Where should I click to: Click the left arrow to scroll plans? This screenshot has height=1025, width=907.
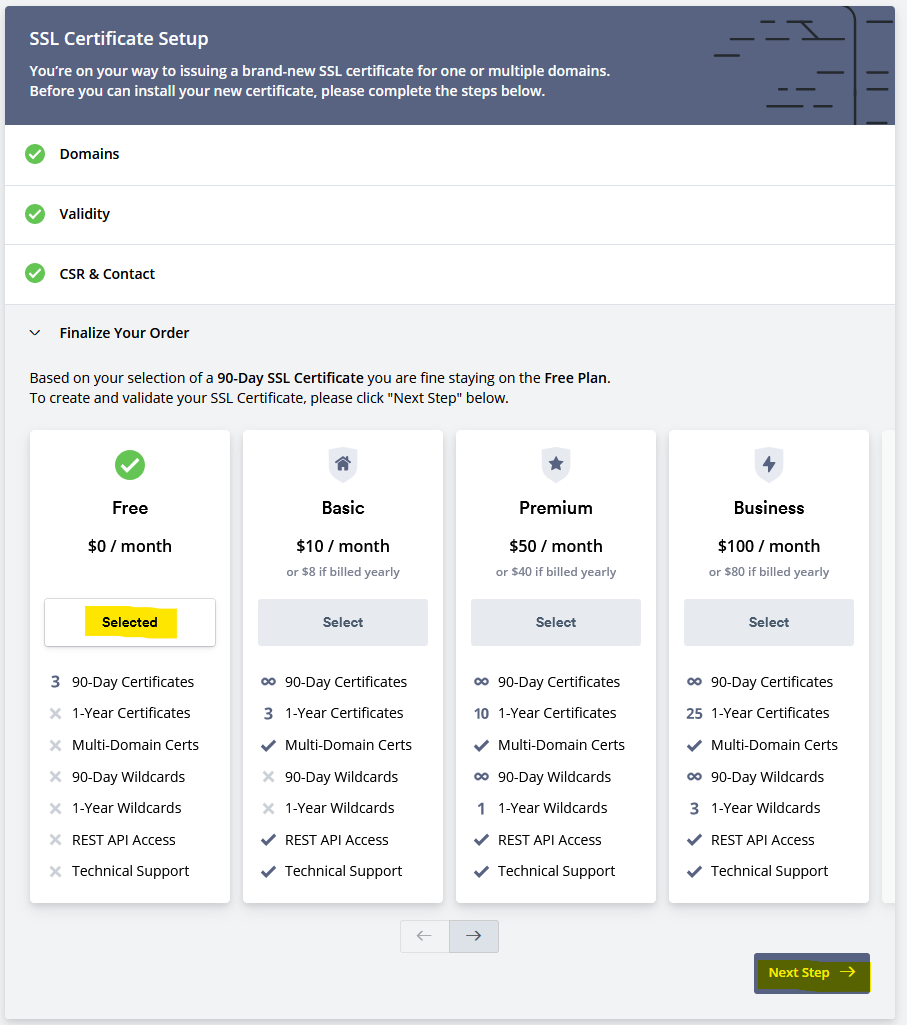coord(425,936)
